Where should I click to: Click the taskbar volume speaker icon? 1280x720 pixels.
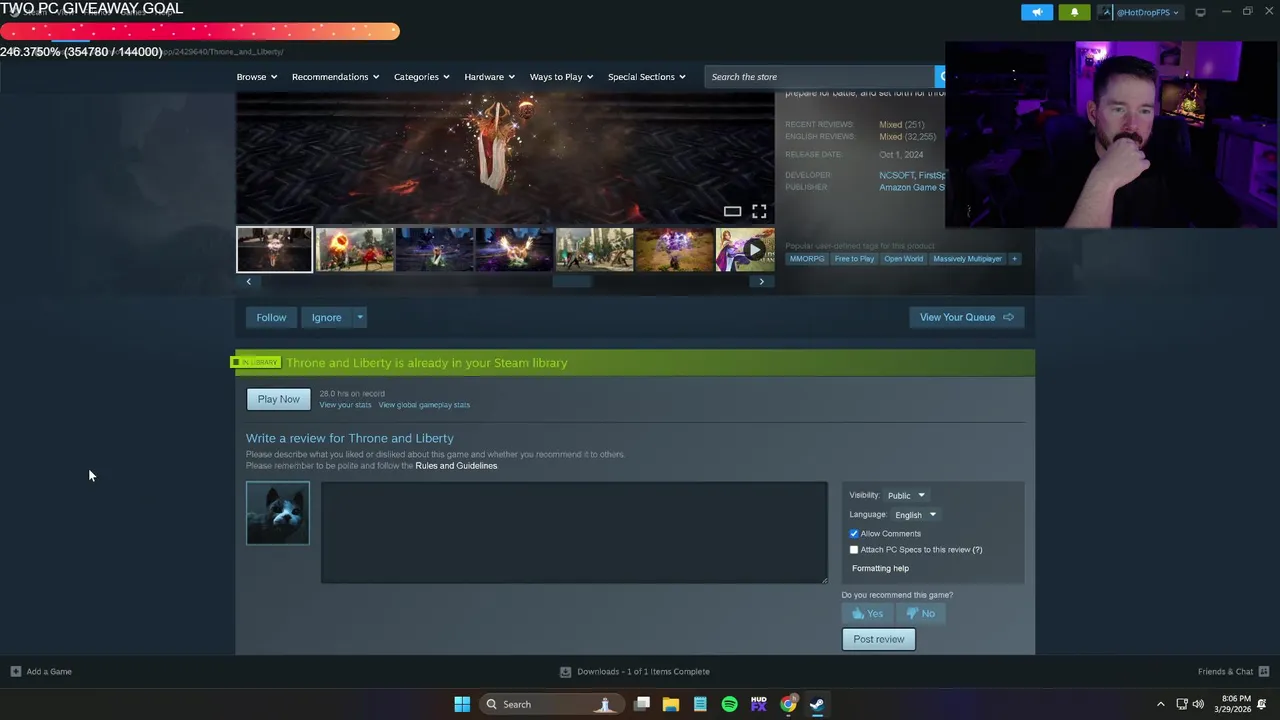click(x=1198, y=704)
